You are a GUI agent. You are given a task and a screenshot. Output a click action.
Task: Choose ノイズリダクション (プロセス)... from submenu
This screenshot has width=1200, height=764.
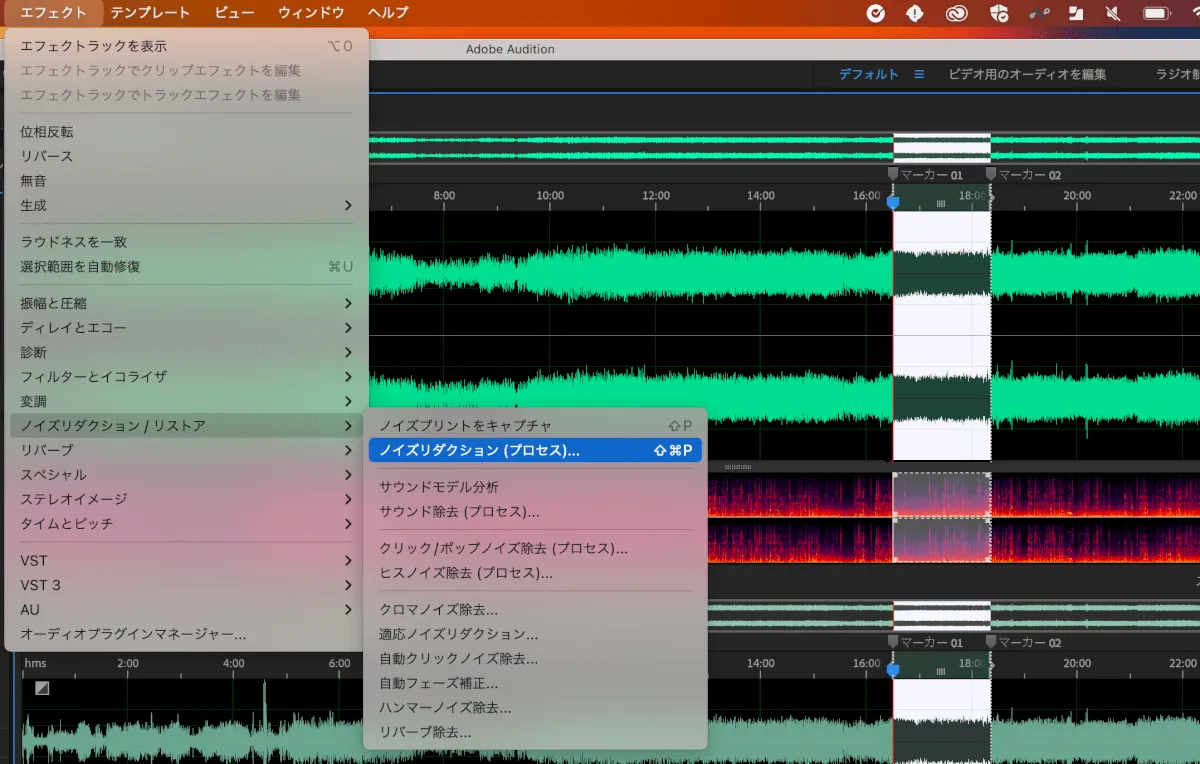479,451
